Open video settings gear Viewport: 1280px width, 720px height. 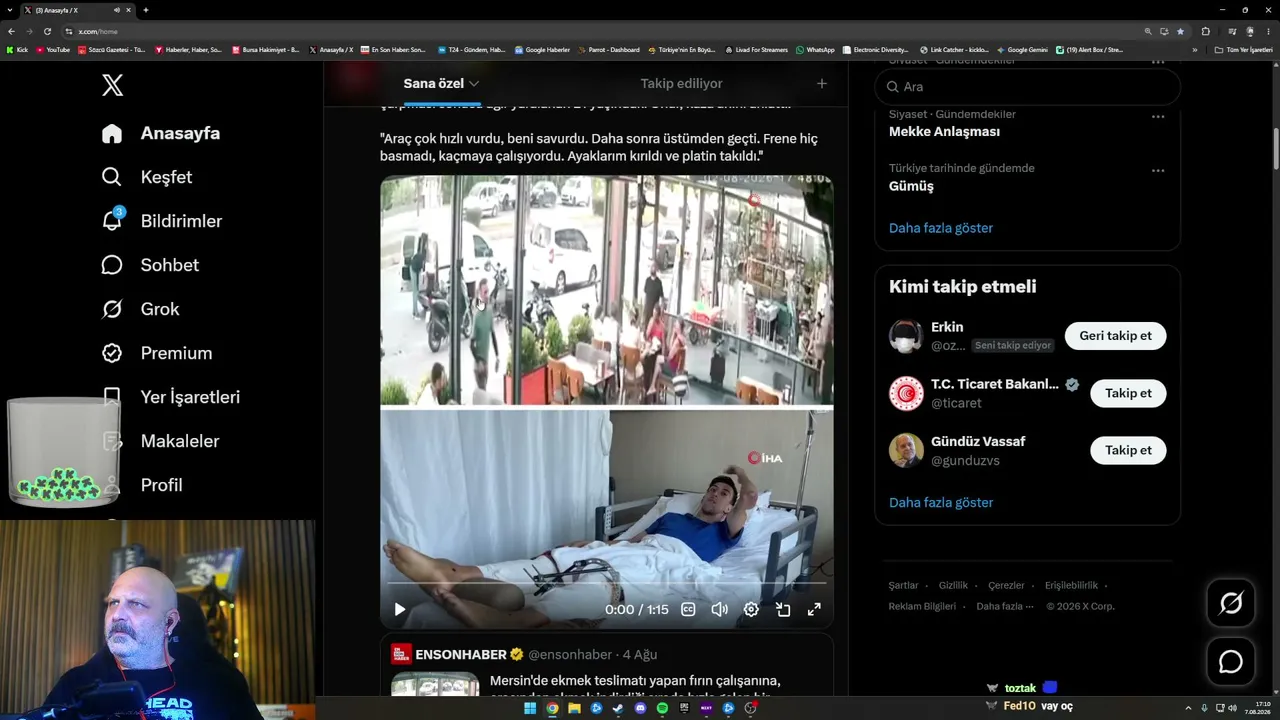coord(751,609)
